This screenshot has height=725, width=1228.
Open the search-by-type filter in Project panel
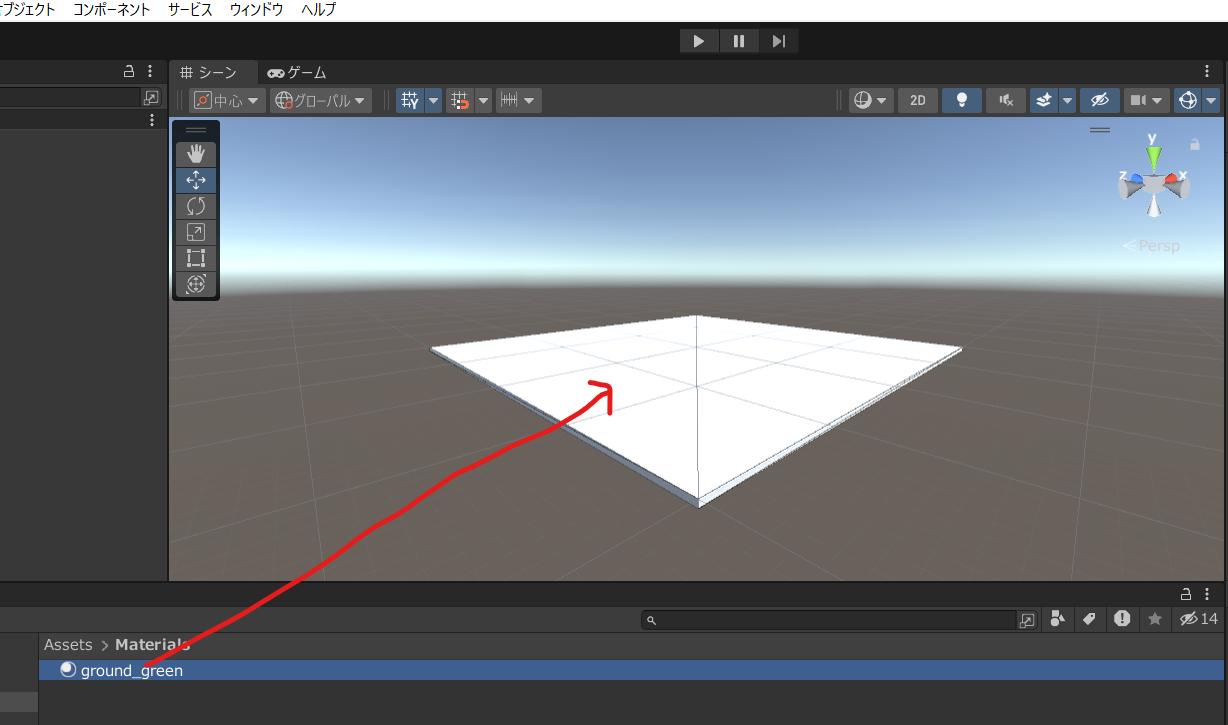(1057, 619)
